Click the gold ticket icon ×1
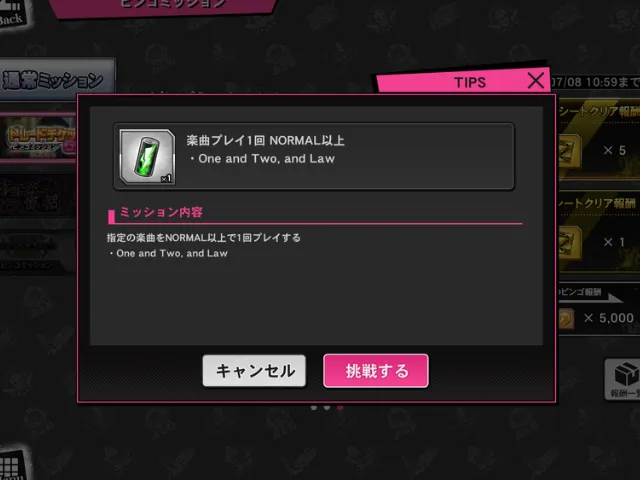640x480 pixels. coord(570,243)
